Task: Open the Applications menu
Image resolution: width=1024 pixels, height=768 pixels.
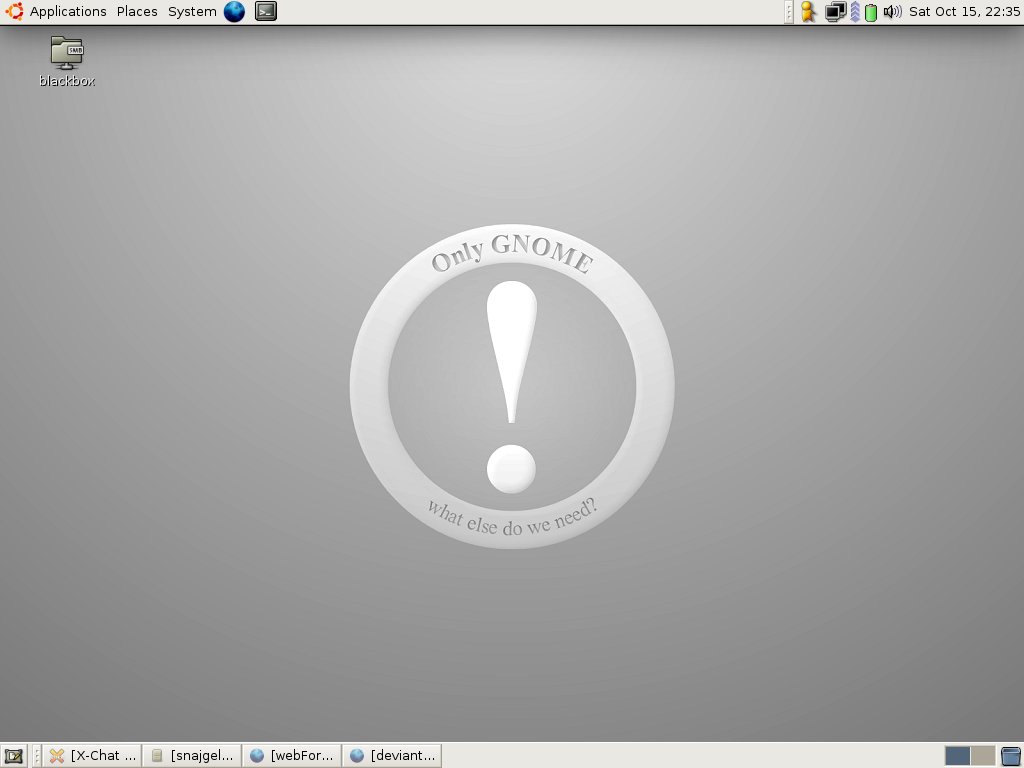Action: point(68,12)
